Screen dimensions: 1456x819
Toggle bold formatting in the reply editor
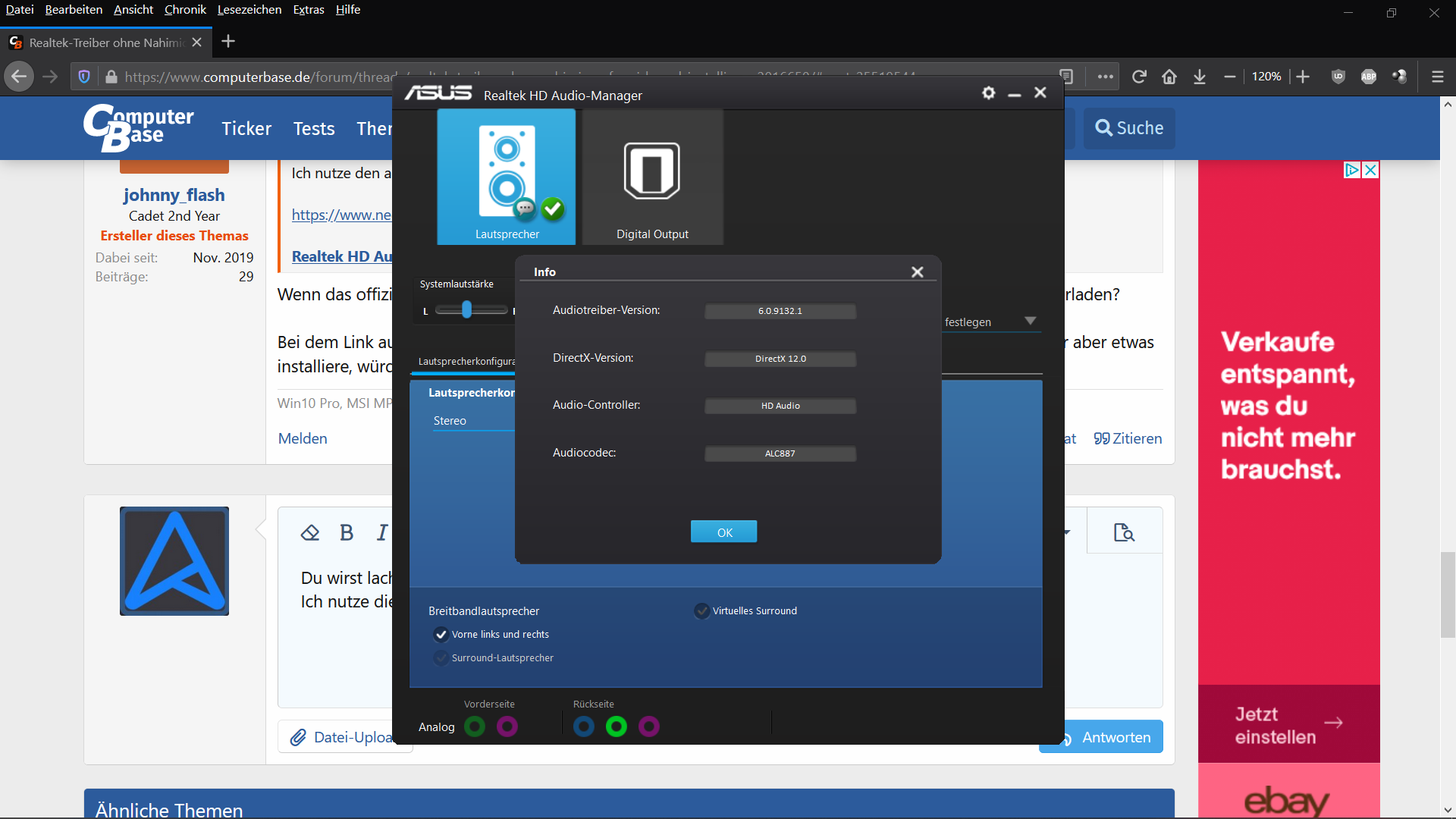346,532
